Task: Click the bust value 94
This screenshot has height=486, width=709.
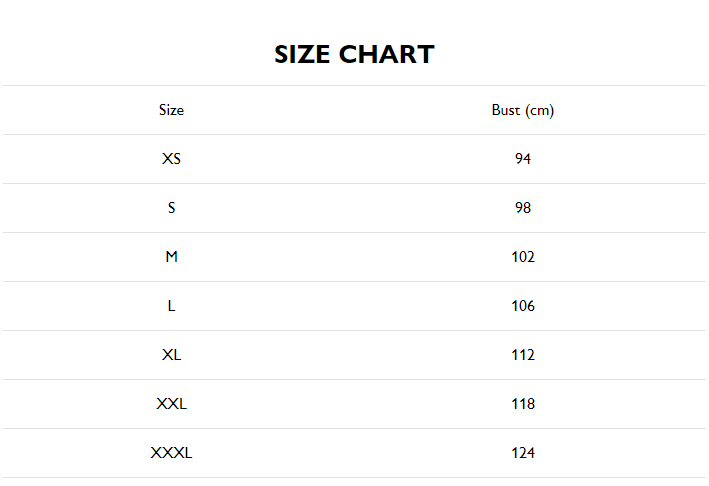Action: (523, 159)
